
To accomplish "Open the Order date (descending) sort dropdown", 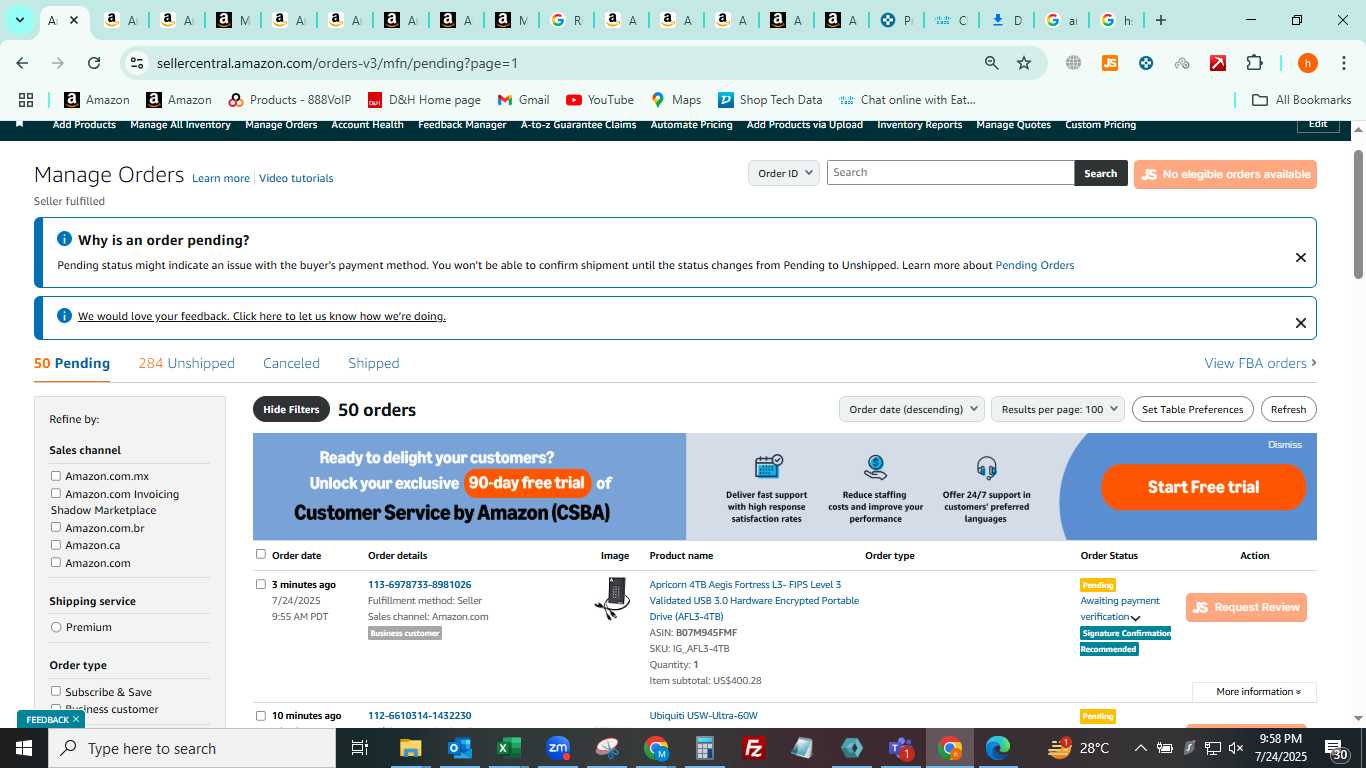I will pos(913,409).
